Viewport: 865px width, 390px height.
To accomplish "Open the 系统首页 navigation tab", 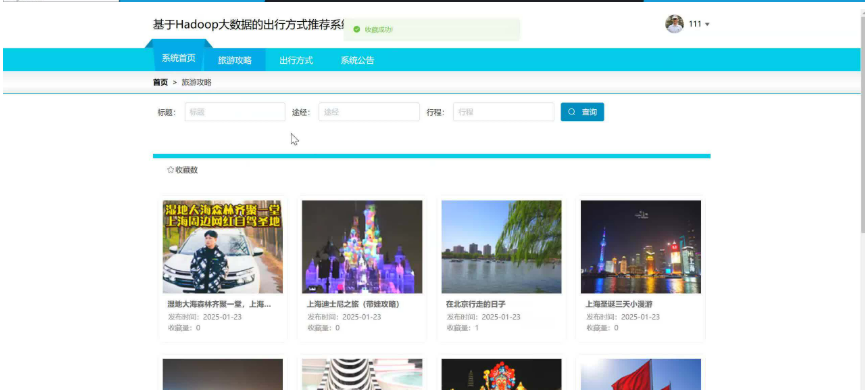I will pyautogui.click(x=178, y=58).
